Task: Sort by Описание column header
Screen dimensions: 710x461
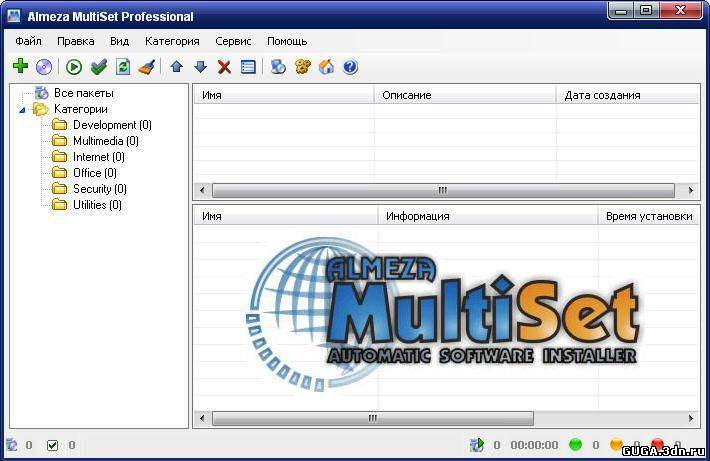Action: click(465, 95)
